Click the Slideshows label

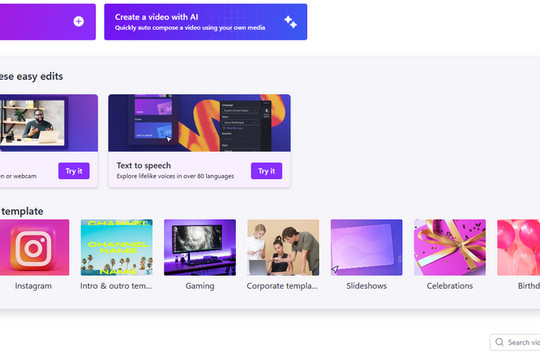pos(366,286)
